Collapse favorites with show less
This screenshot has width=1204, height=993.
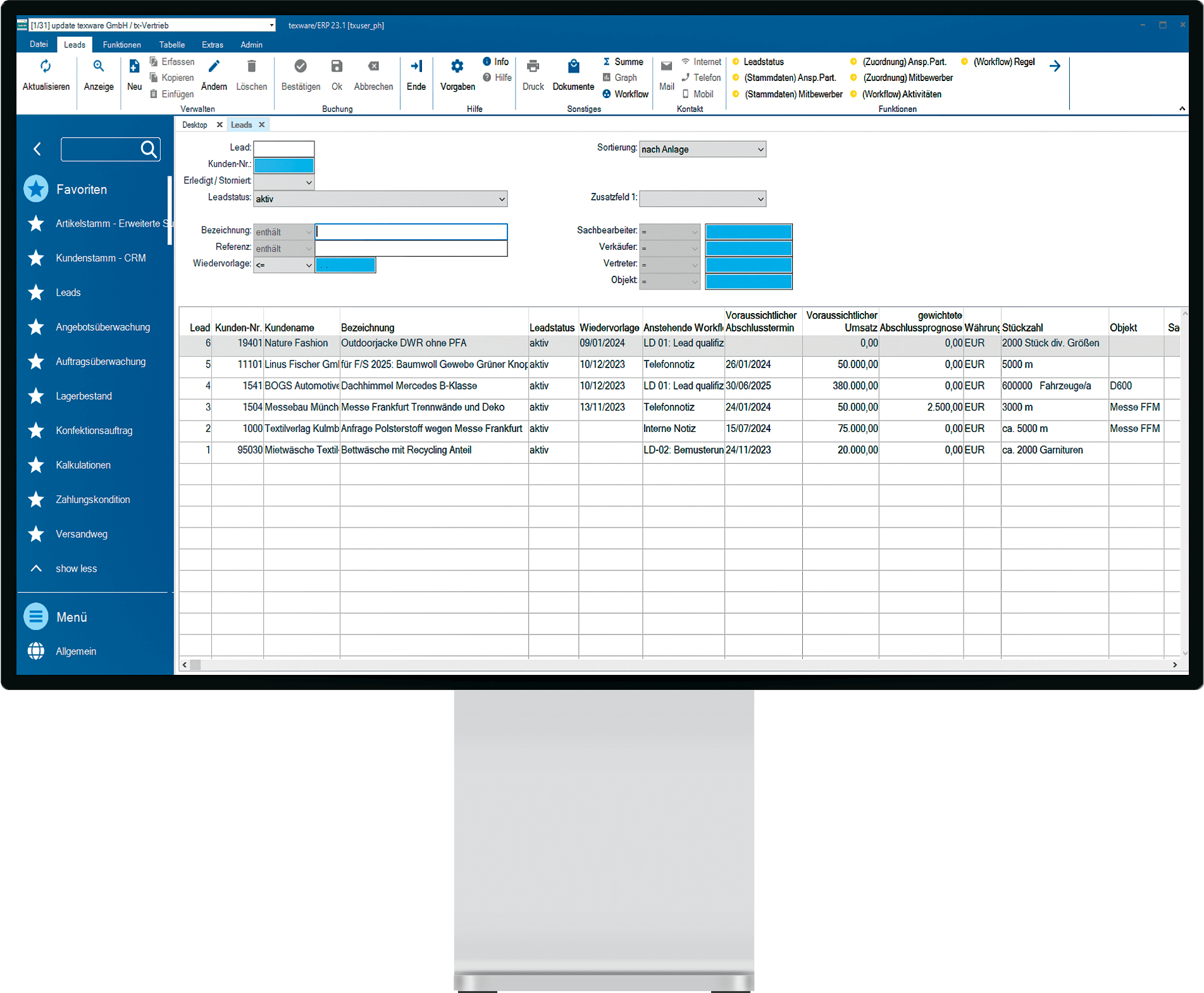76,569
